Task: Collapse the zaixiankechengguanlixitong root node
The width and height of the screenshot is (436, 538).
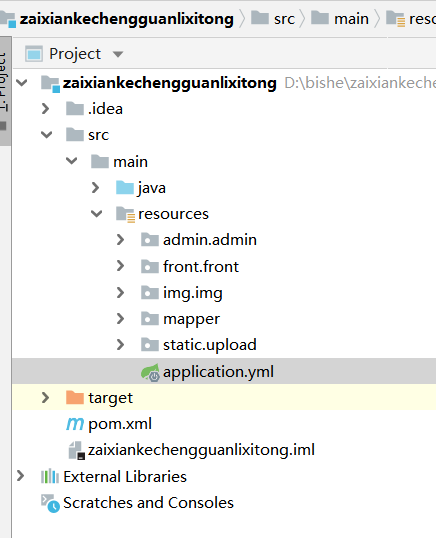Action: (22, 83)
